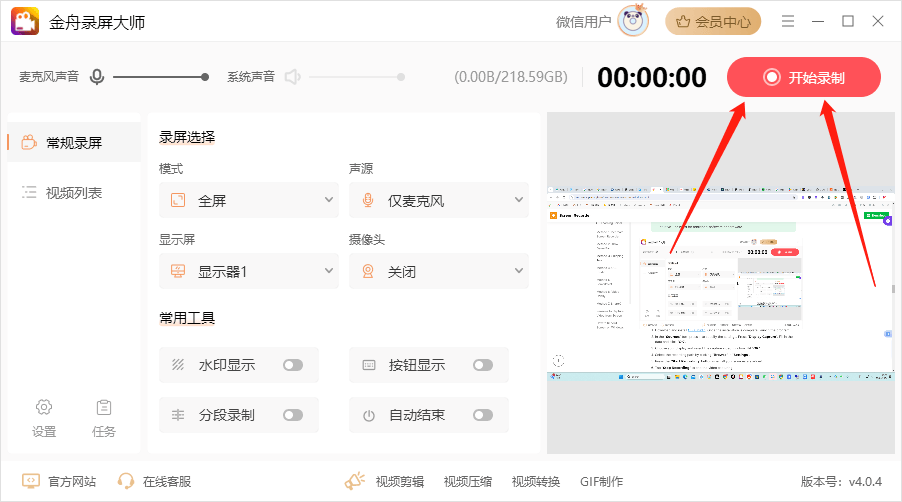Click the keyboard icon beside 按钮显示
Viewport: 902px width, 502px height.
pos(369,365)
